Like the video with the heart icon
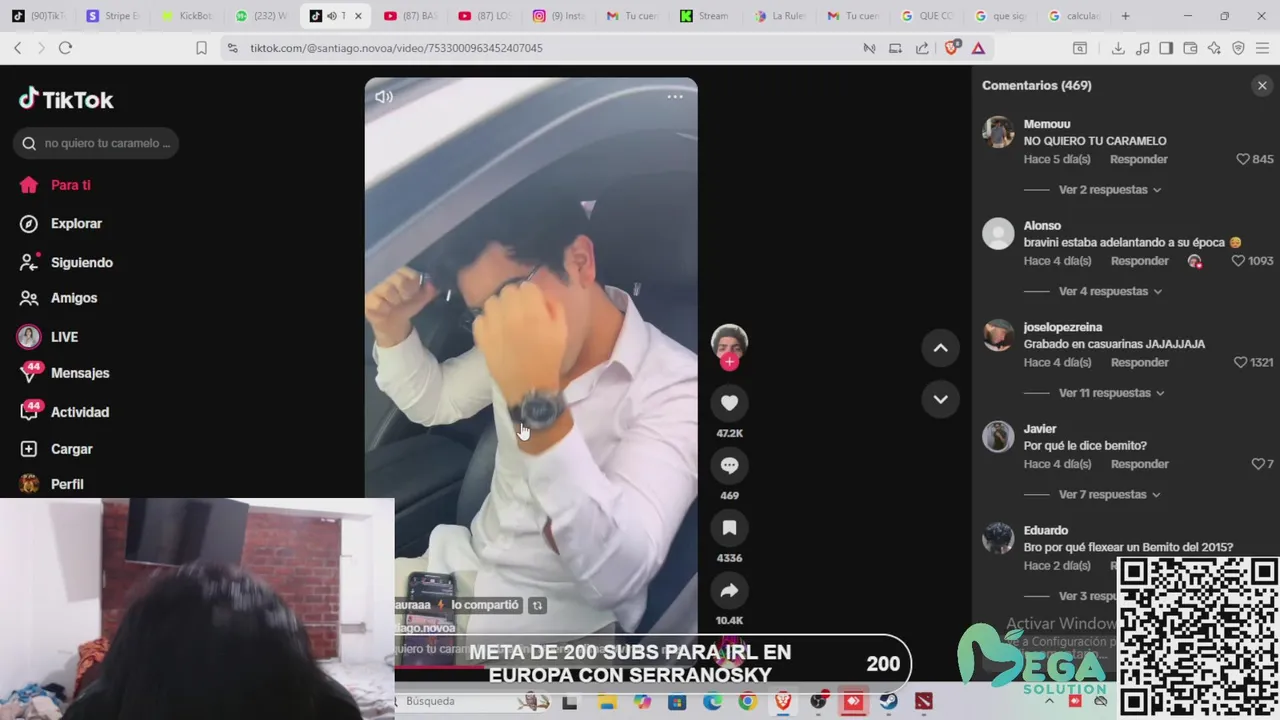Screen dimensions: 1280x720 (x=729, y=403)
